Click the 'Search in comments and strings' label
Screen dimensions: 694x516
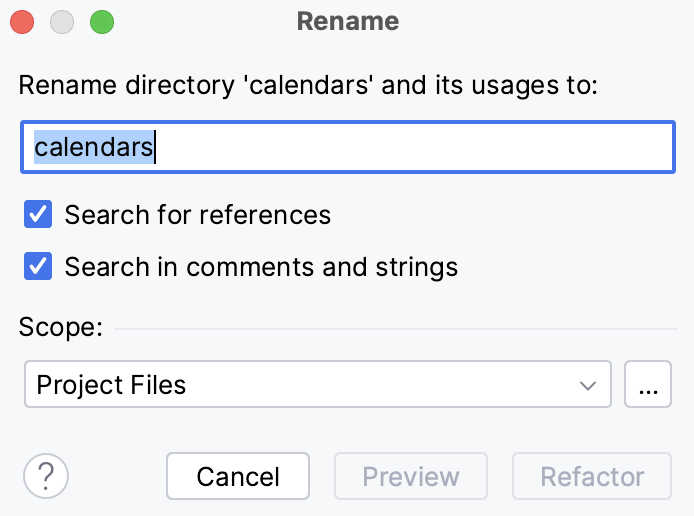(x=261, y=267)
